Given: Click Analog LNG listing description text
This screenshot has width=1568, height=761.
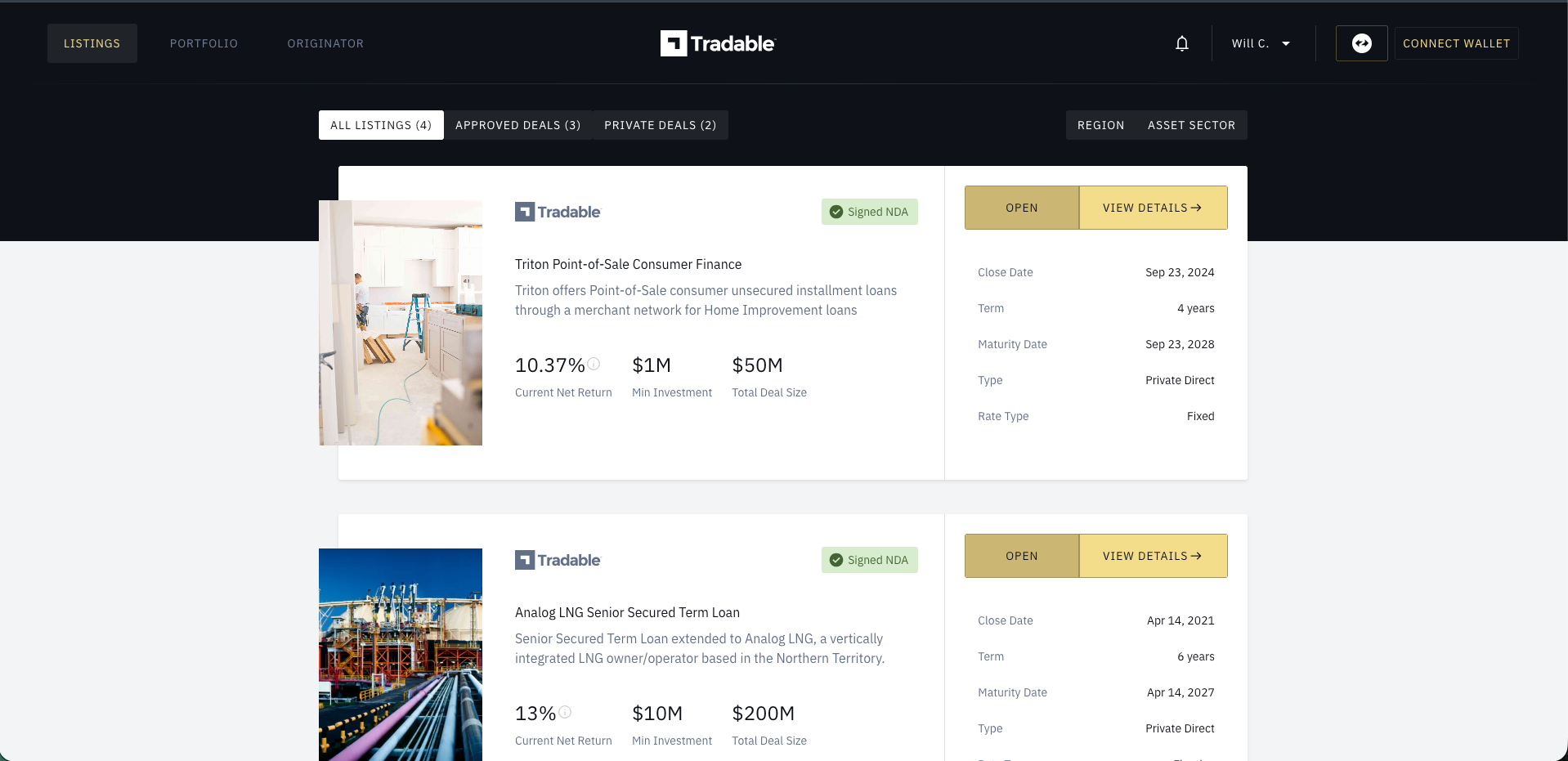Looking at the screenshot, I should coord(700,648).
